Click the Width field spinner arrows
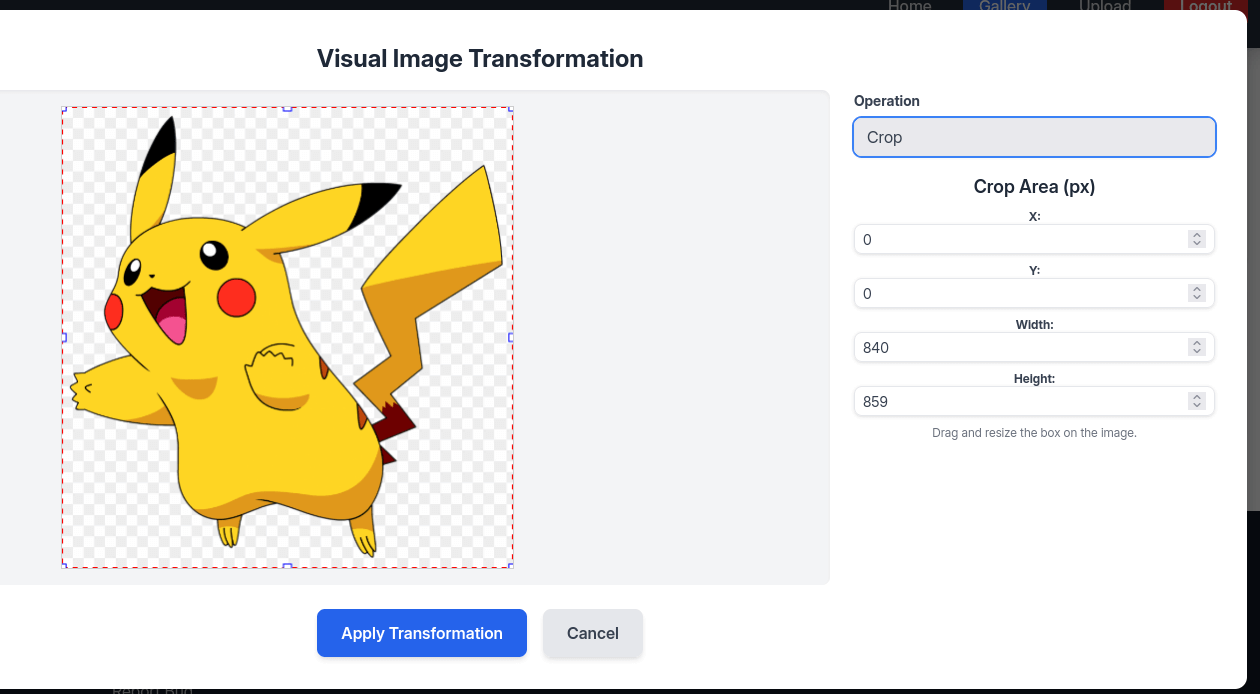 click(x=1196, y=347)
